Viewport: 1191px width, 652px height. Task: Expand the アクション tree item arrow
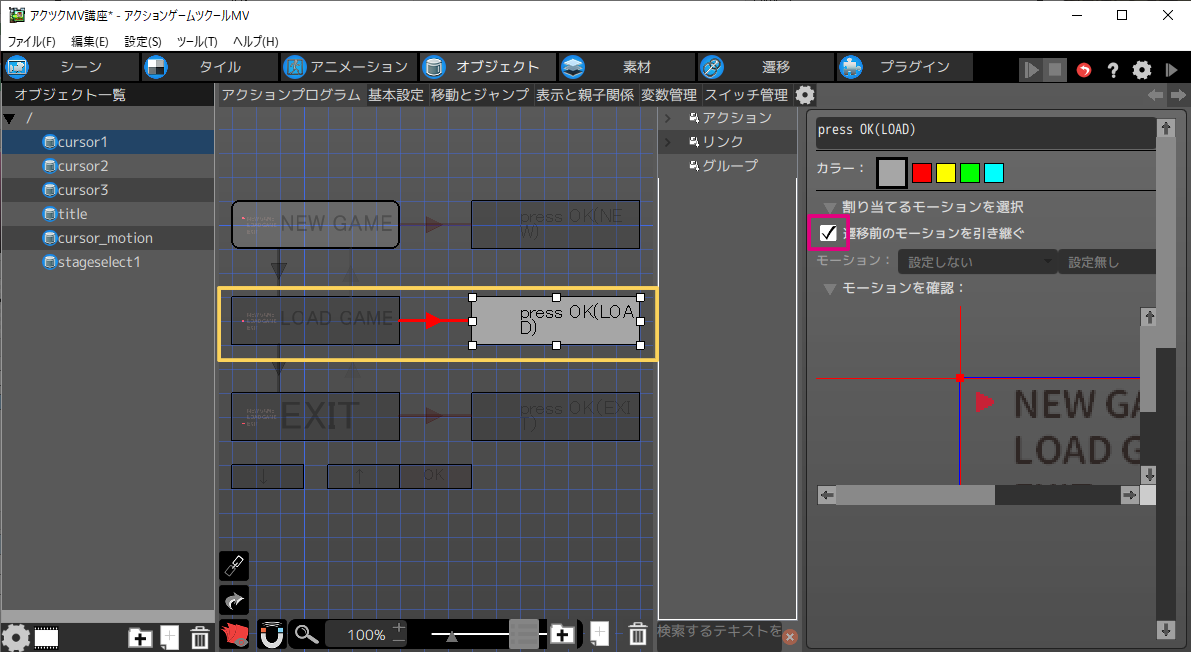[x=669, y=118]
